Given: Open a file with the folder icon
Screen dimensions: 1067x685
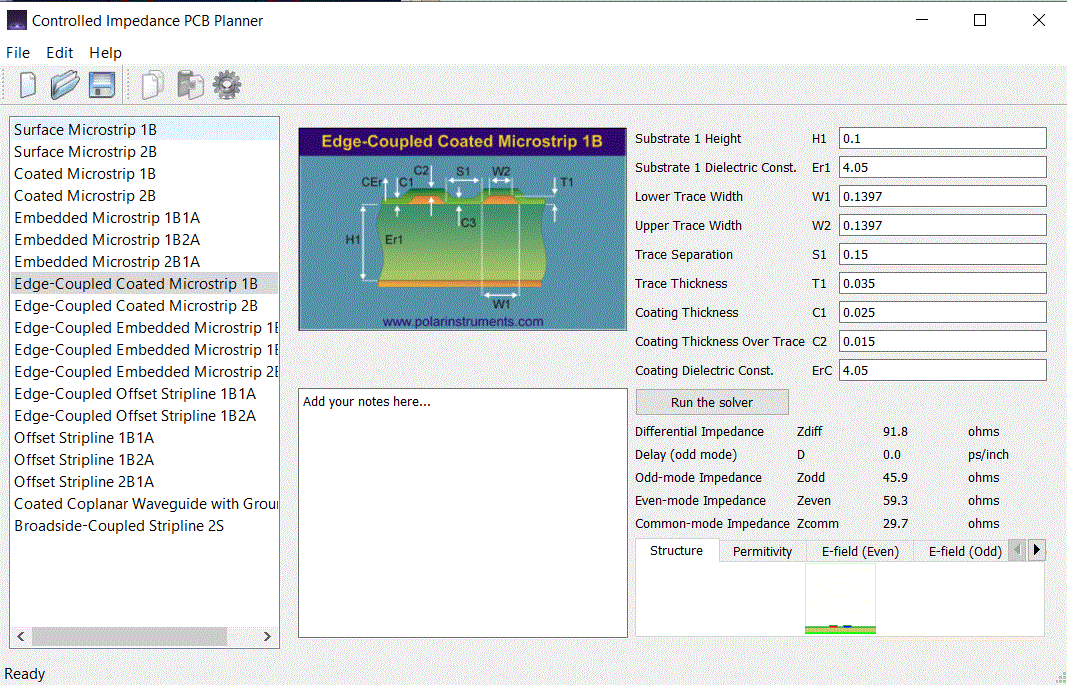Looking at the screenshot, I should 65,85.
